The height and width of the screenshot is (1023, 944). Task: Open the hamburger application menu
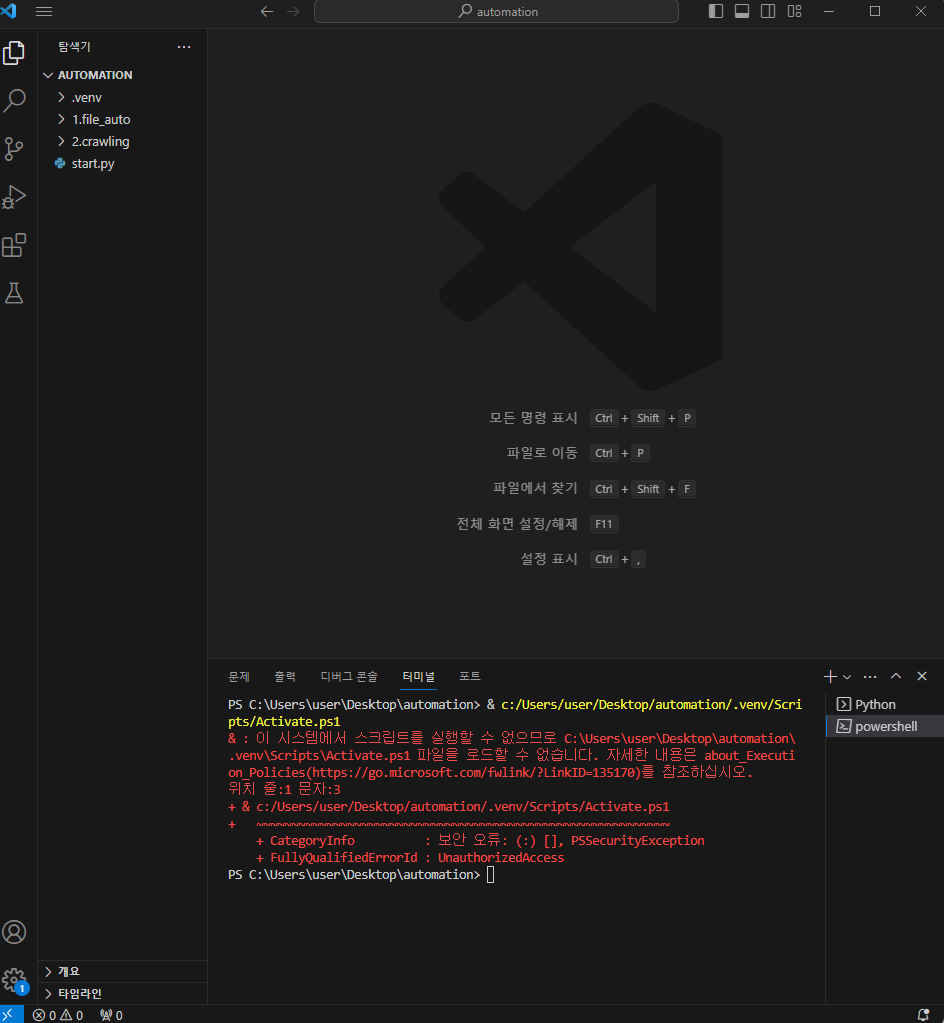tap(44, 11)
